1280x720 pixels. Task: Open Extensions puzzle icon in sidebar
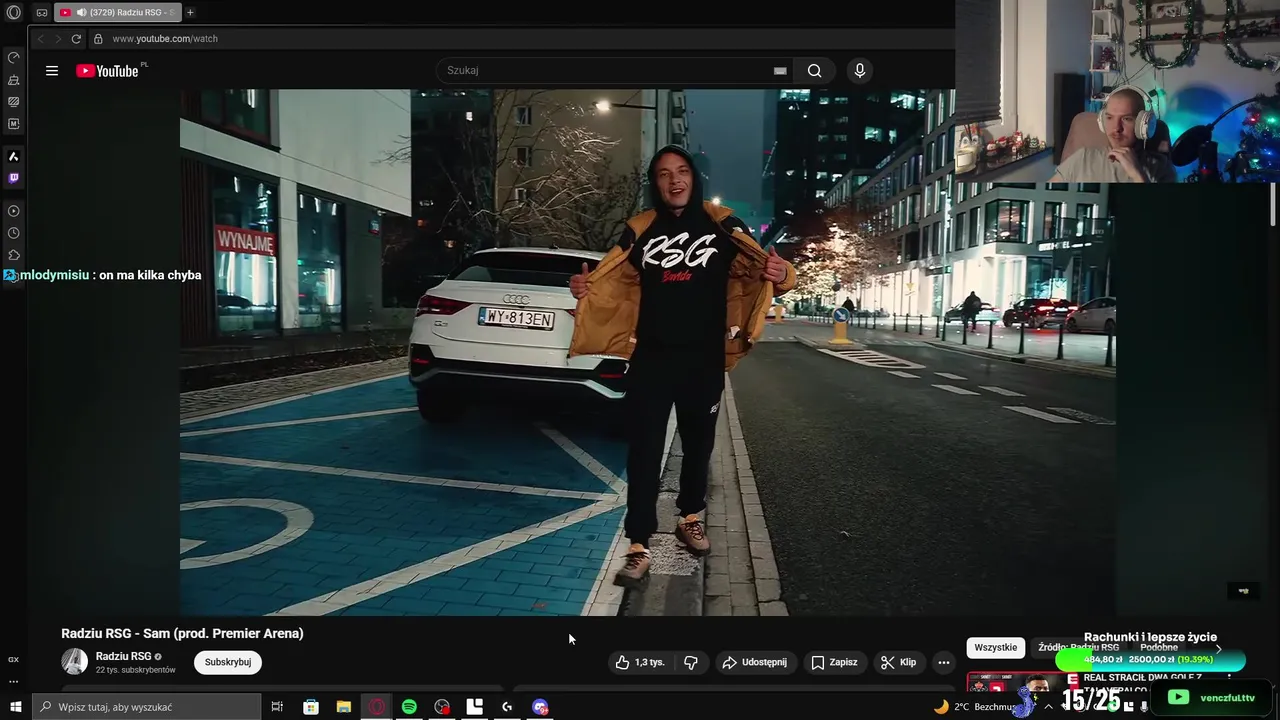click(14, 255)
